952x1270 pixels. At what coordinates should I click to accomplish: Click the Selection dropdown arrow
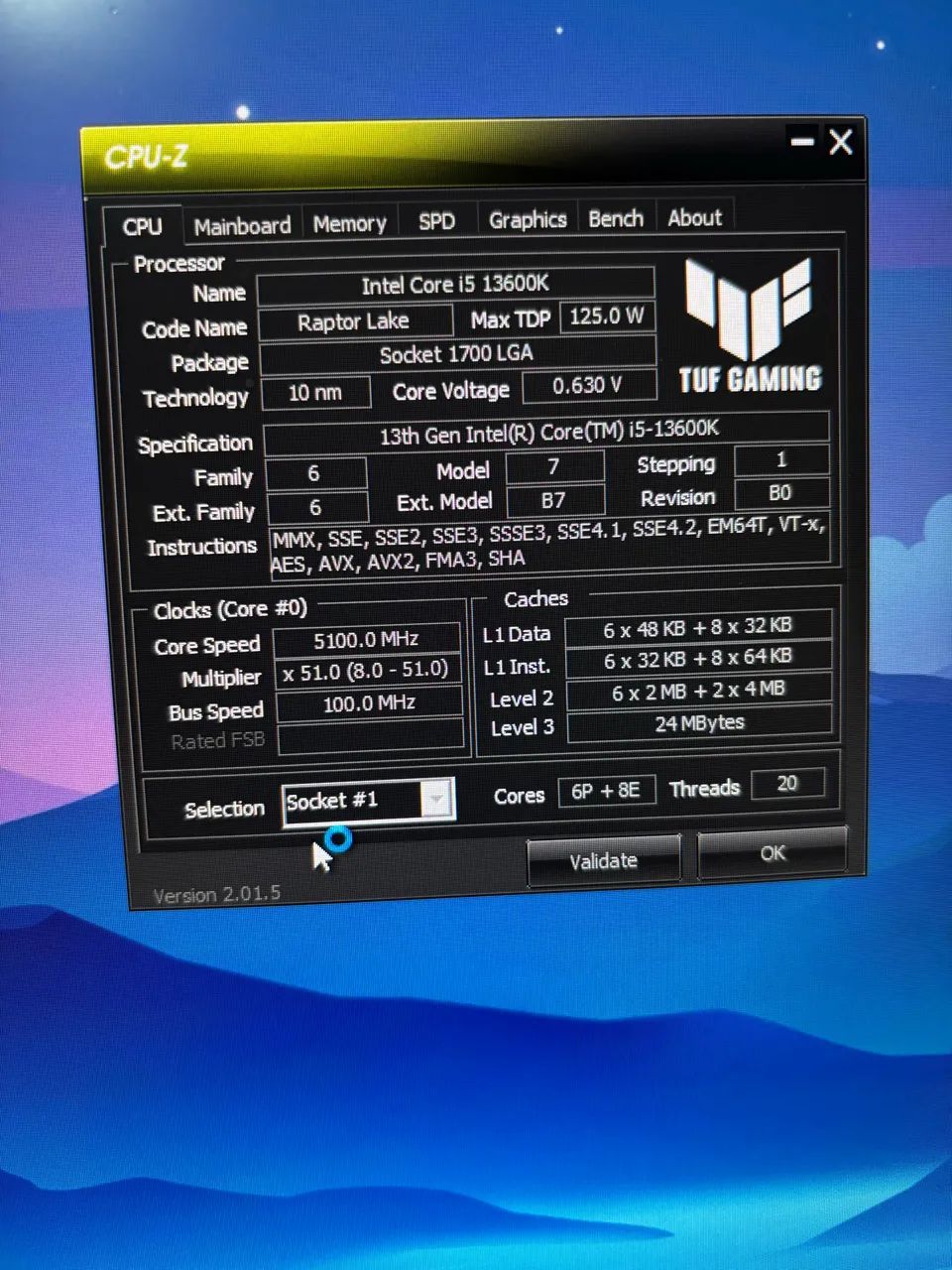pyautogui.click(x=436, y=800)
